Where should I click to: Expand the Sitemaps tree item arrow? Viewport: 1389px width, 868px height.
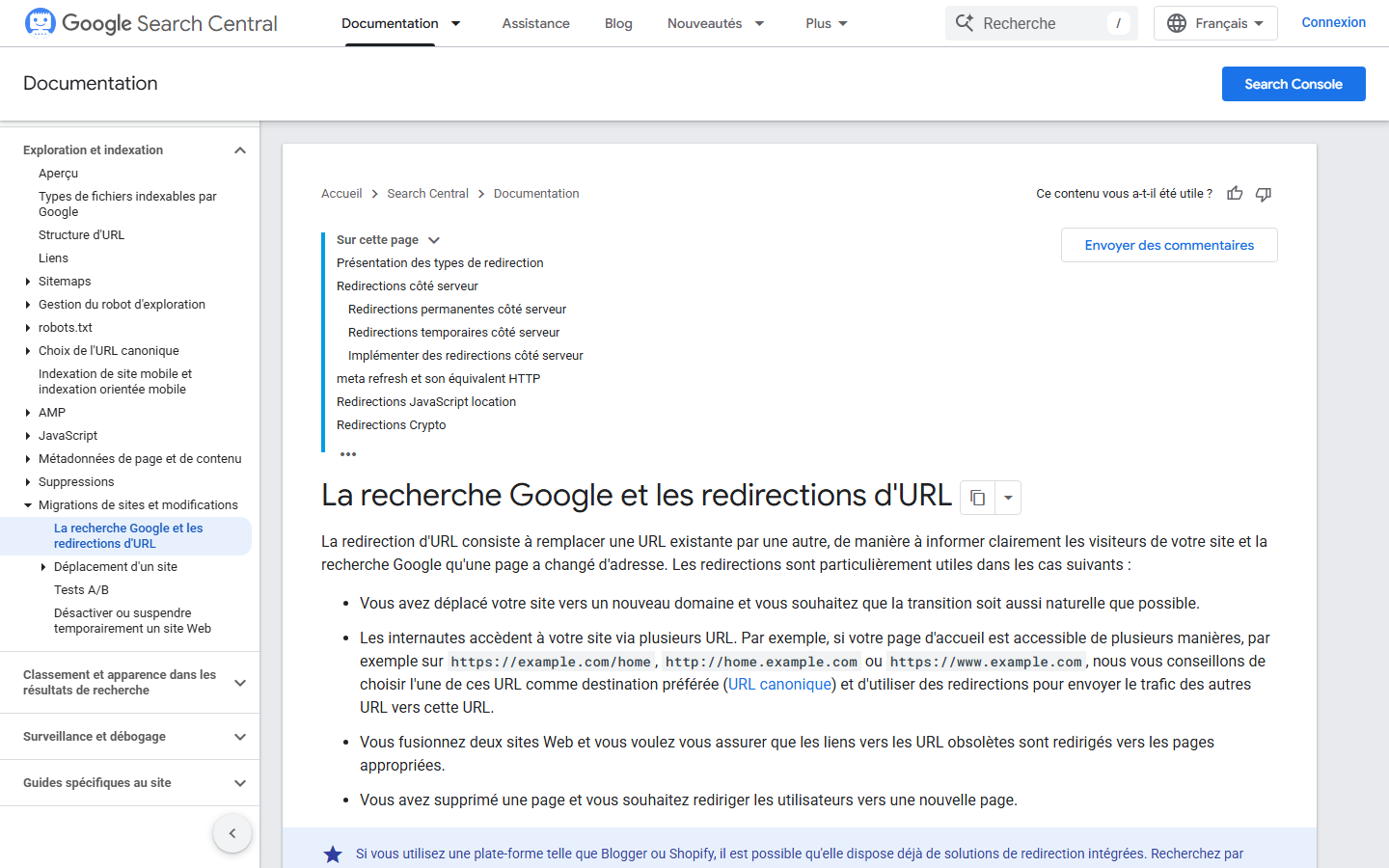tap(27, 282)
